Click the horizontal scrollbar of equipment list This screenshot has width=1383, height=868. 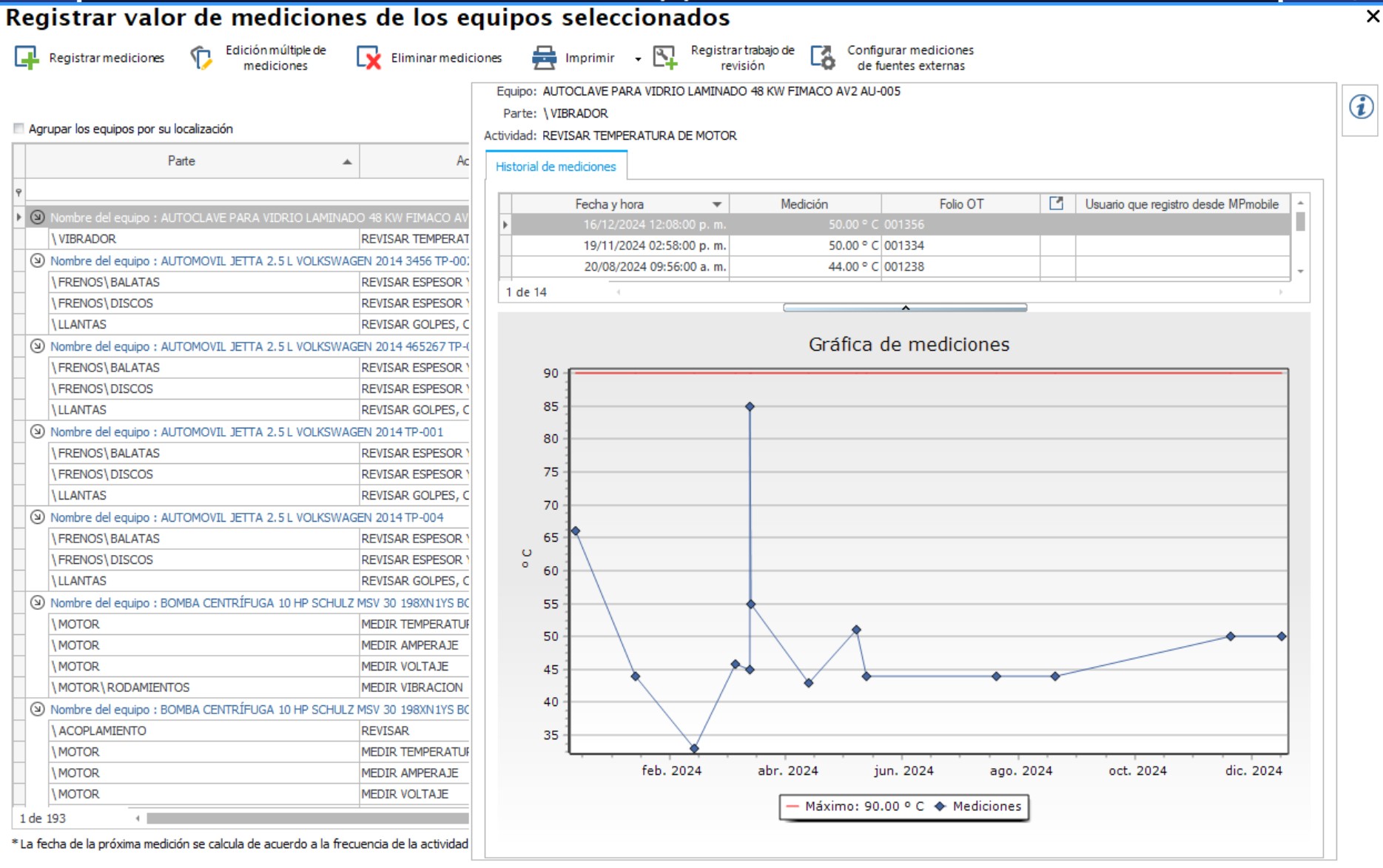pos(308,818)
